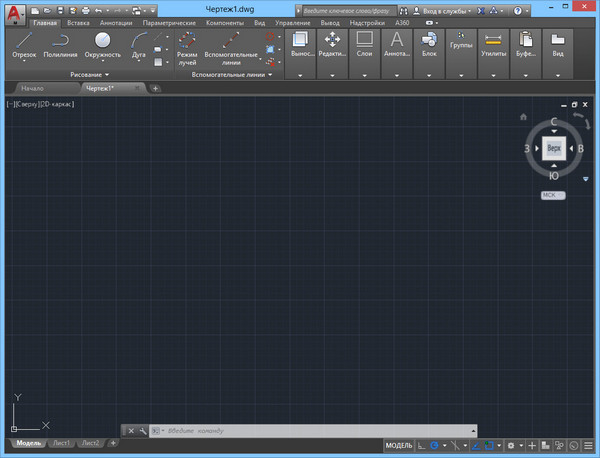The width and height of the screenshot is (600, 458).
Task: Click the AutoCAD application menu logo
Action: (13, 11)
